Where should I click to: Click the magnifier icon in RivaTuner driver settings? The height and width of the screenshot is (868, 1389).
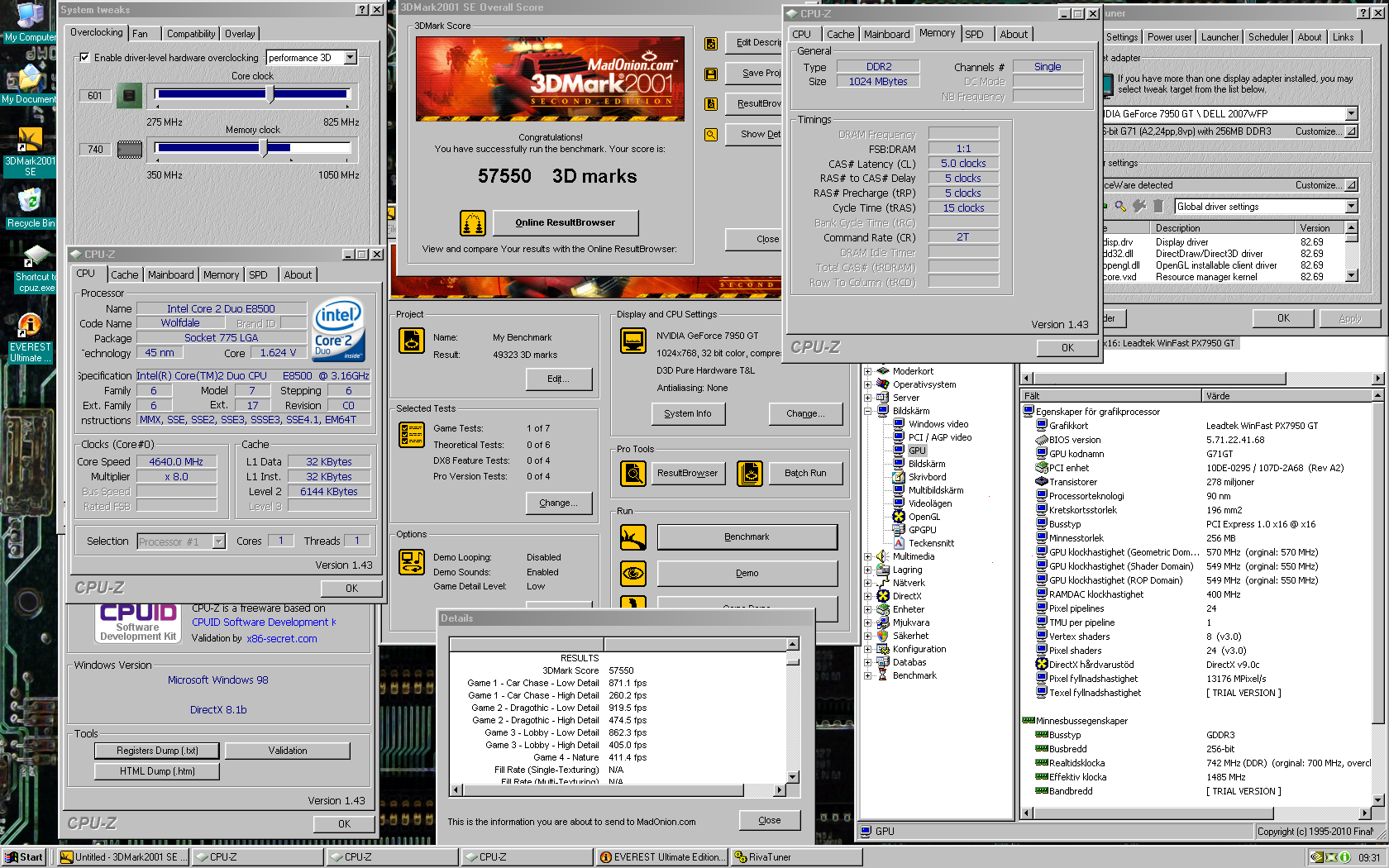coord(1120,207)
